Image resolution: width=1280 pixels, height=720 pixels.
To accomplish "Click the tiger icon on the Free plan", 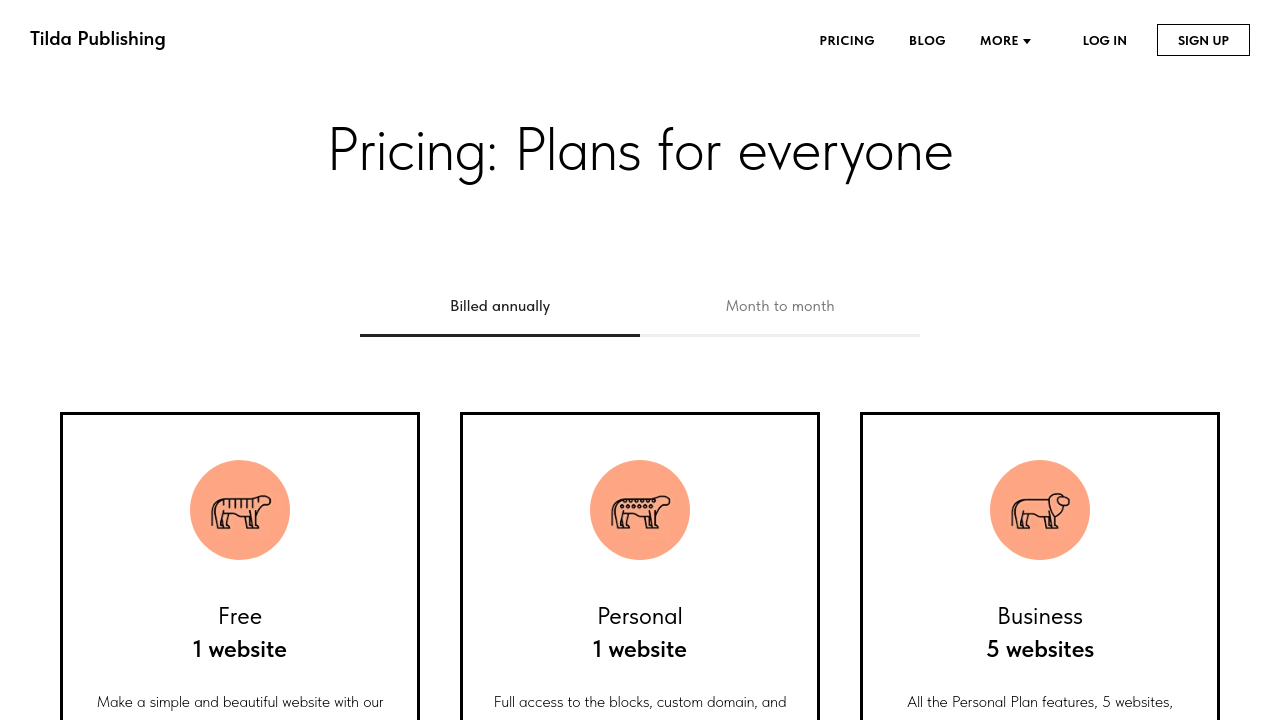I will [240, 510].
